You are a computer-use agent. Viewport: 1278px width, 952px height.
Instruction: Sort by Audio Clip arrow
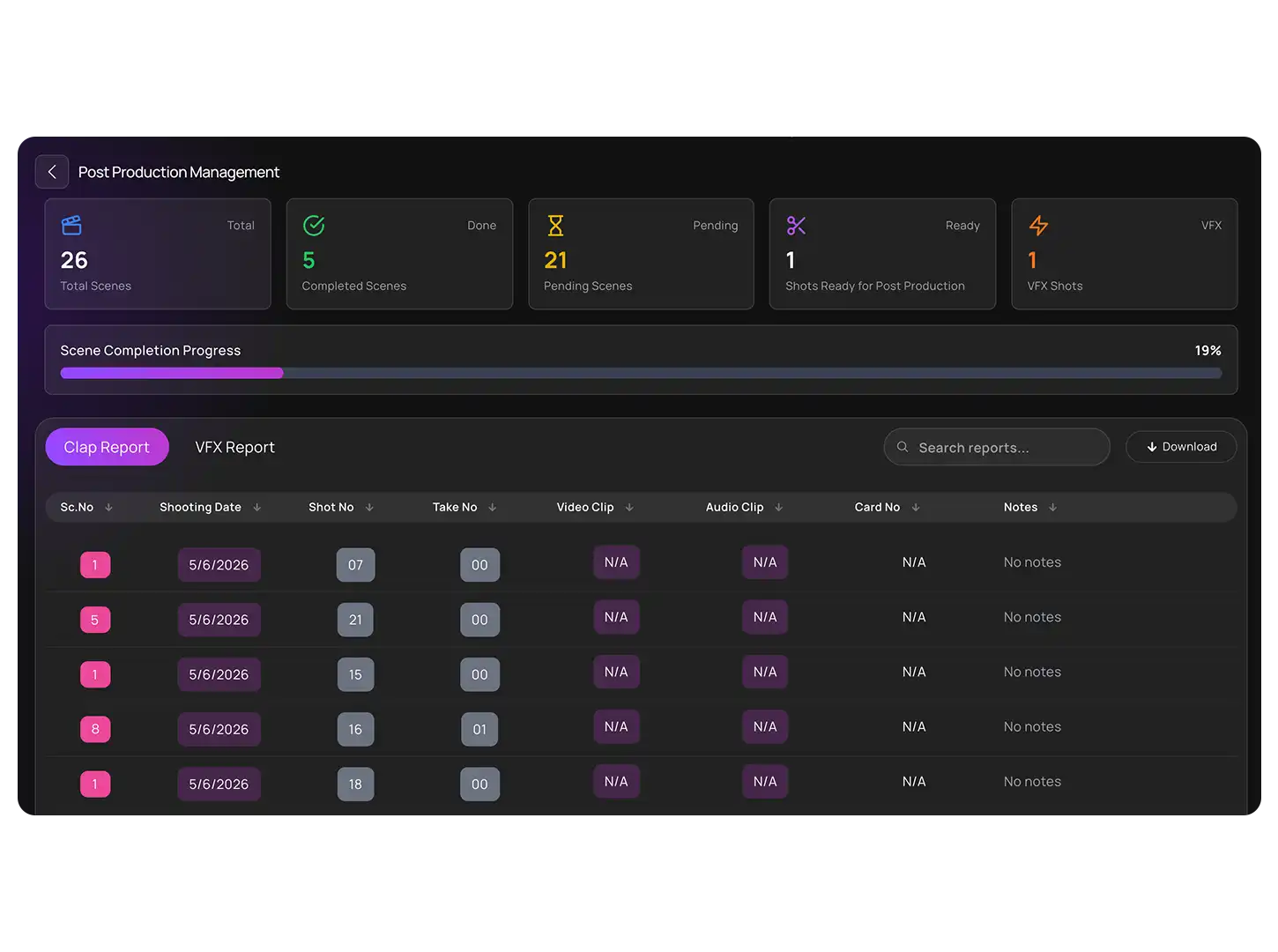778,507
